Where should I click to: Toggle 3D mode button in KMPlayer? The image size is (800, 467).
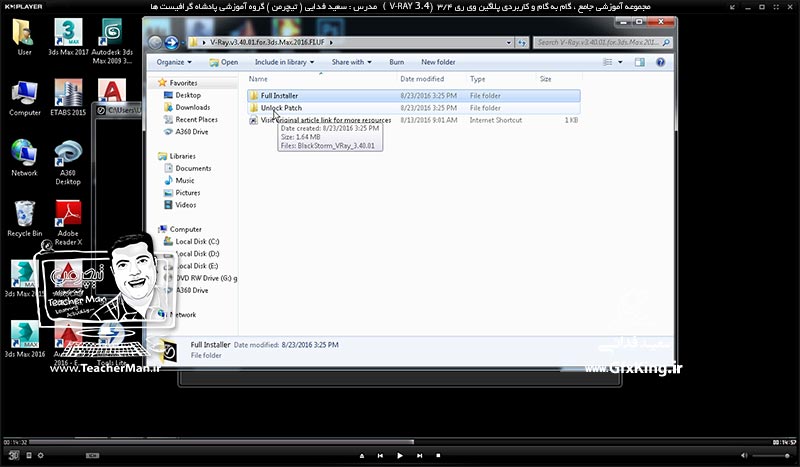point(13,455)
